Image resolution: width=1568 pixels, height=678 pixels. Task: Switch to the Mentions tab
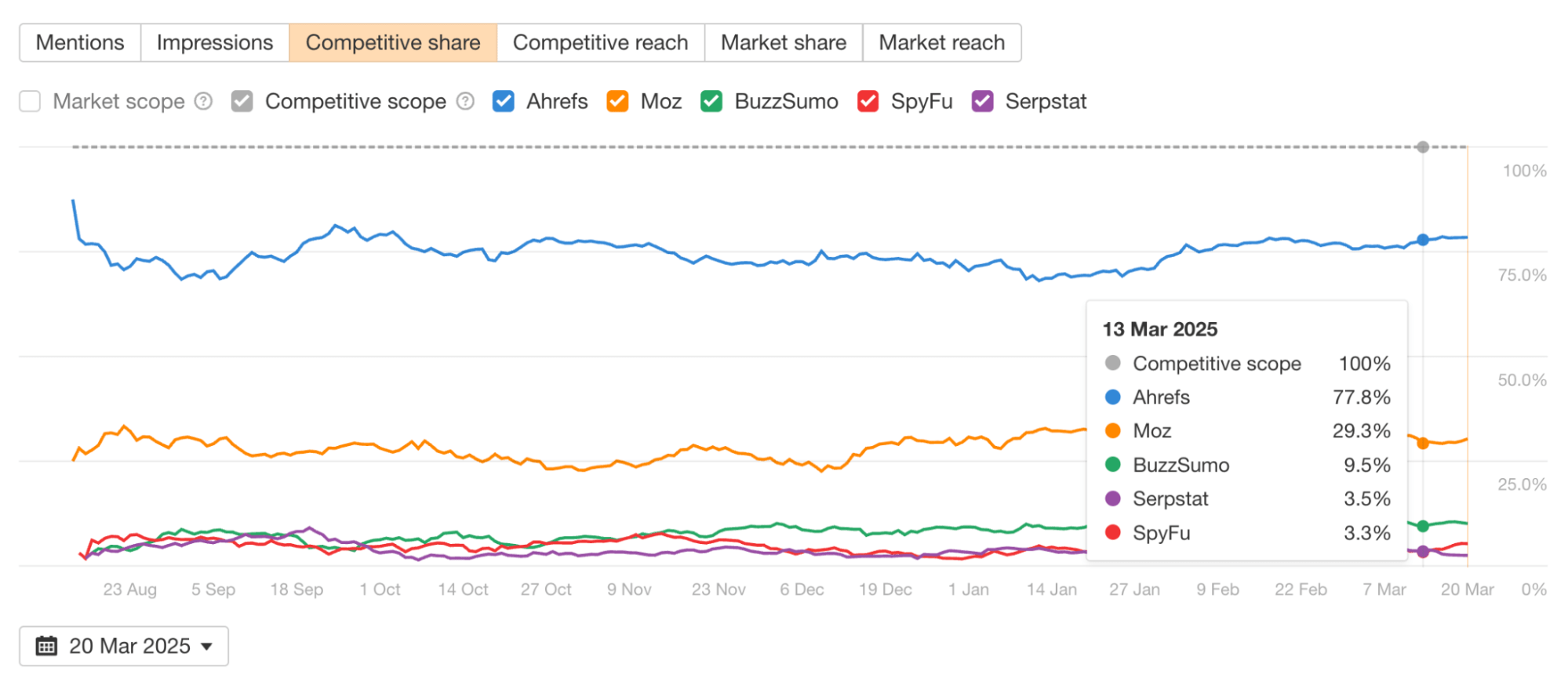click(80, 42)
